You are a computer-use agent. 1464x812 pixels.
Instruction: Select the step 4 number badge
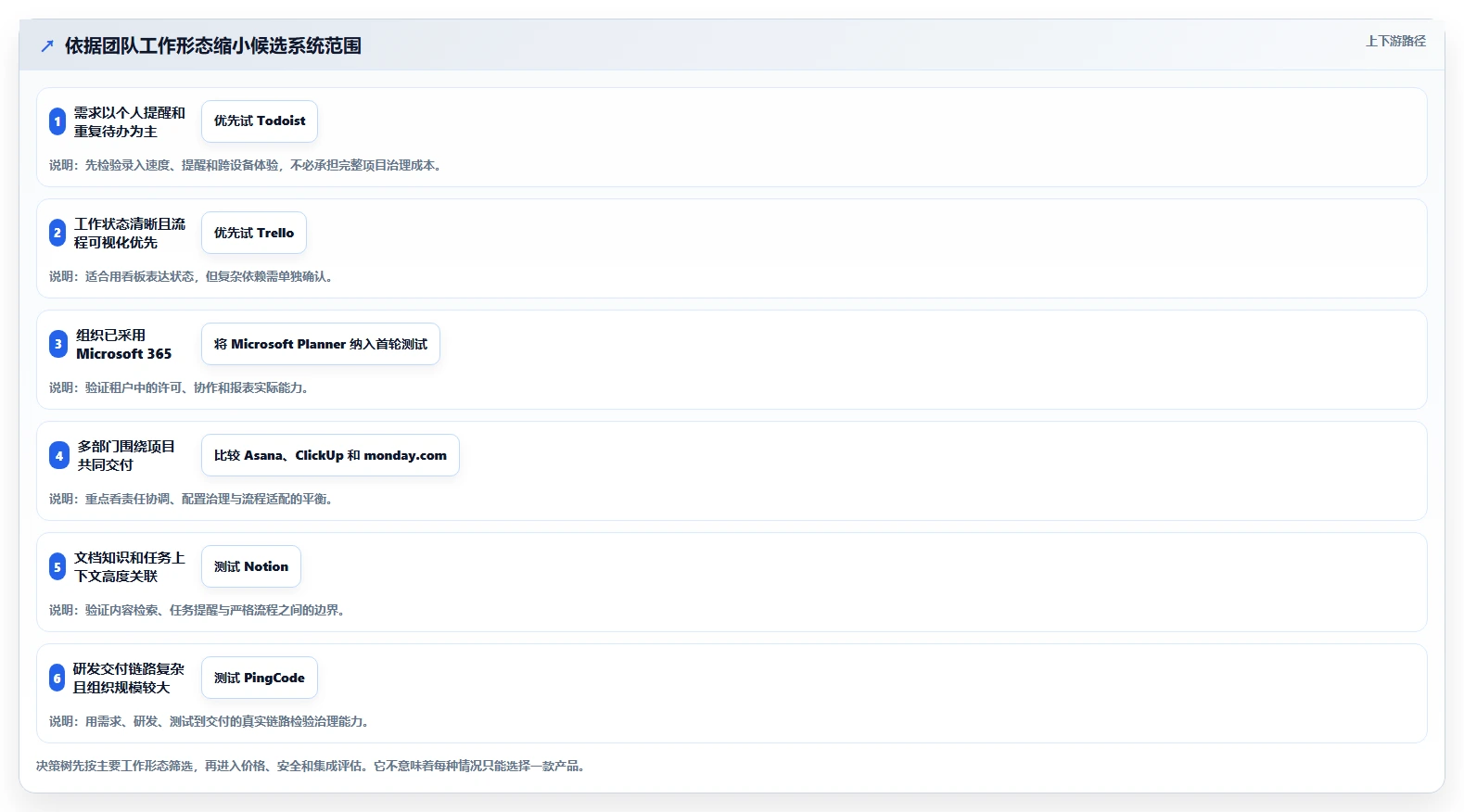click(x=59, y=455)
